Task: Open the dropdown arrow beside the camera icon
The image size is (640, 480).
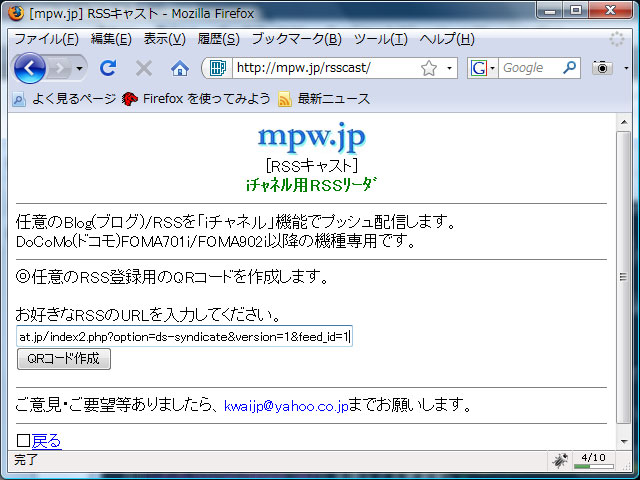Action: click(626, 68)
